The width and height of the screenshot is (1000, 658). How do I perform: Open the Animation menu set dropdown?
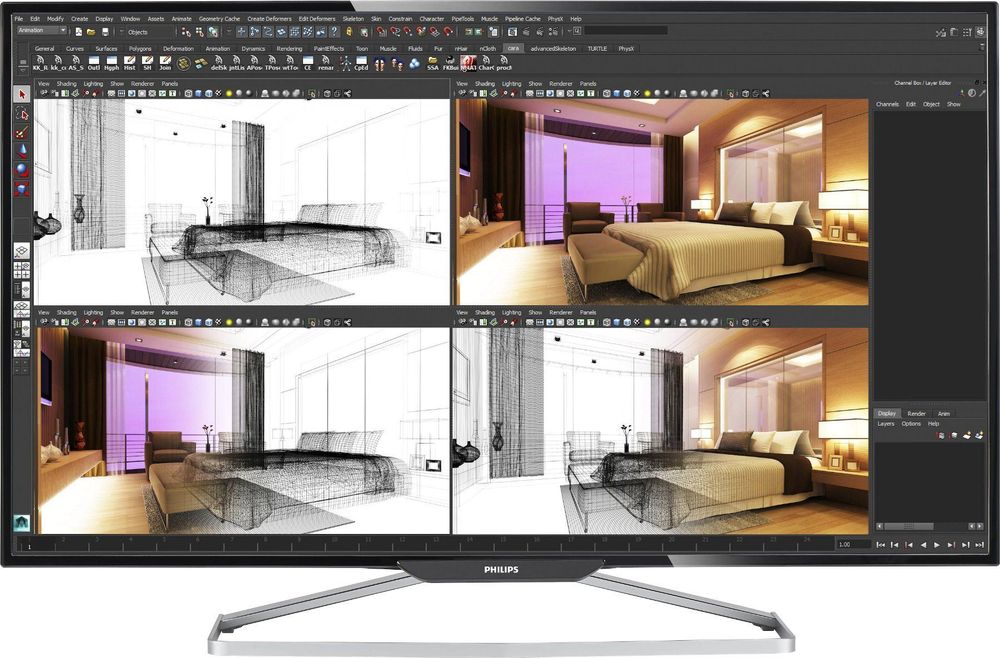[x=43, y=31]
